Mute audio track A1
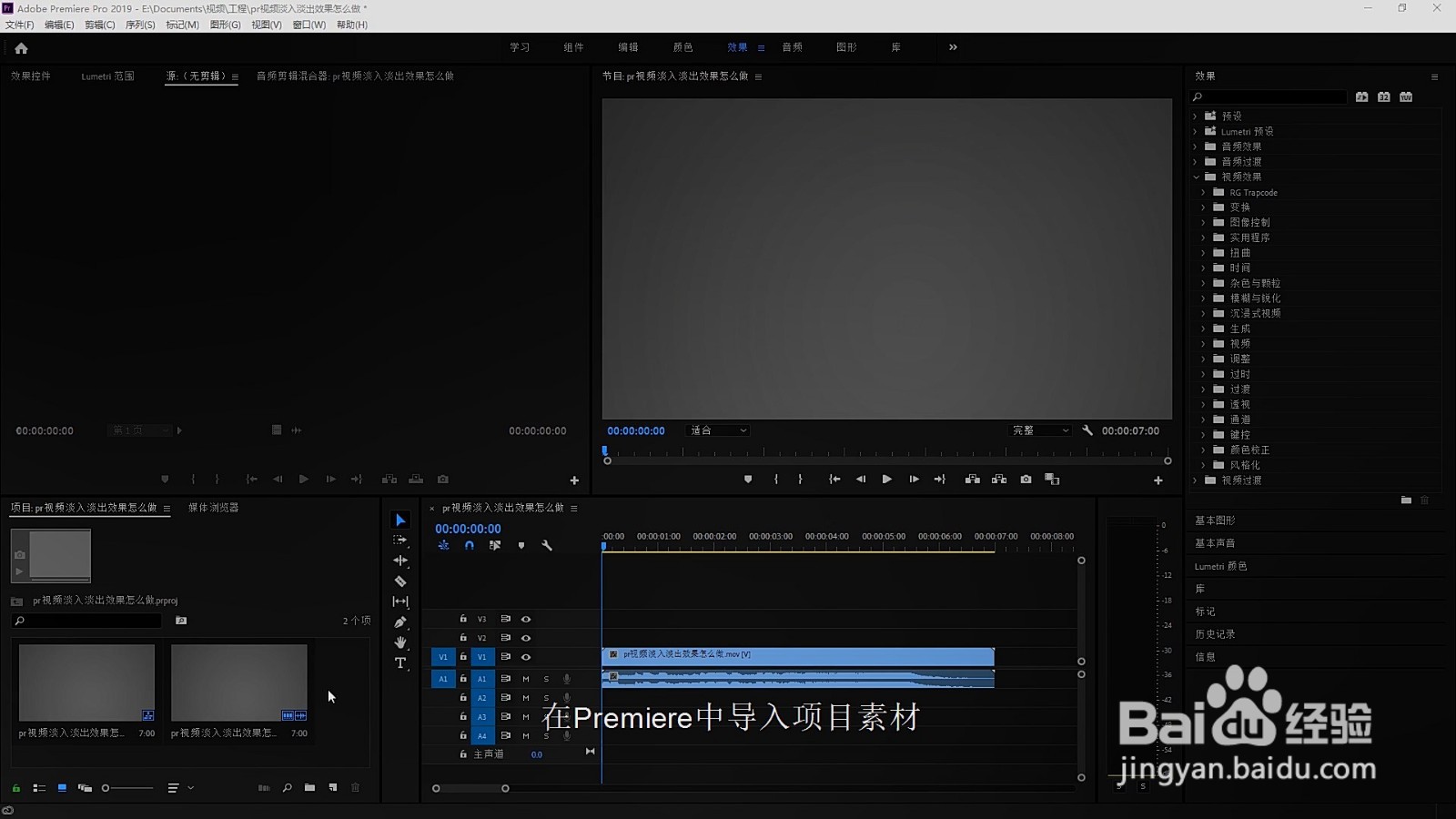Image resolution: width=1456 pixels, height=819 pixels. [526, 679]
